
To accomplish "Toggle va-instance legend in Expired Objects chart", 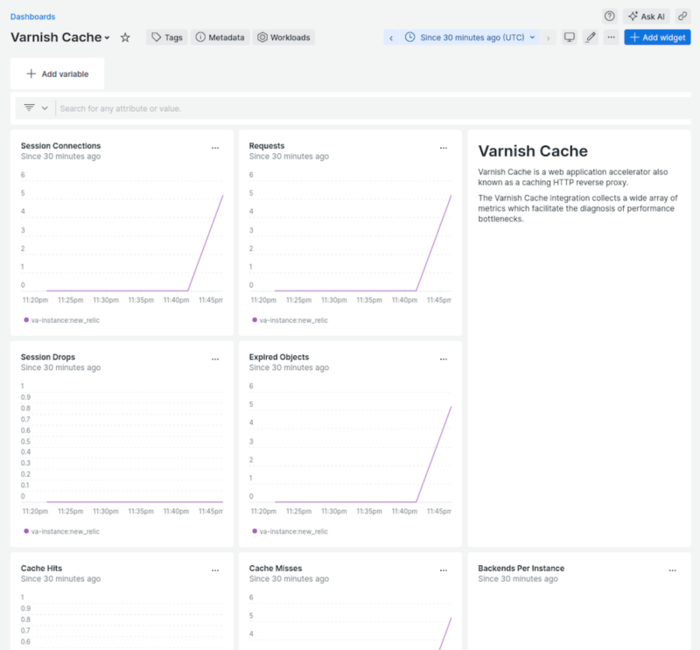I will click(290, 531).
